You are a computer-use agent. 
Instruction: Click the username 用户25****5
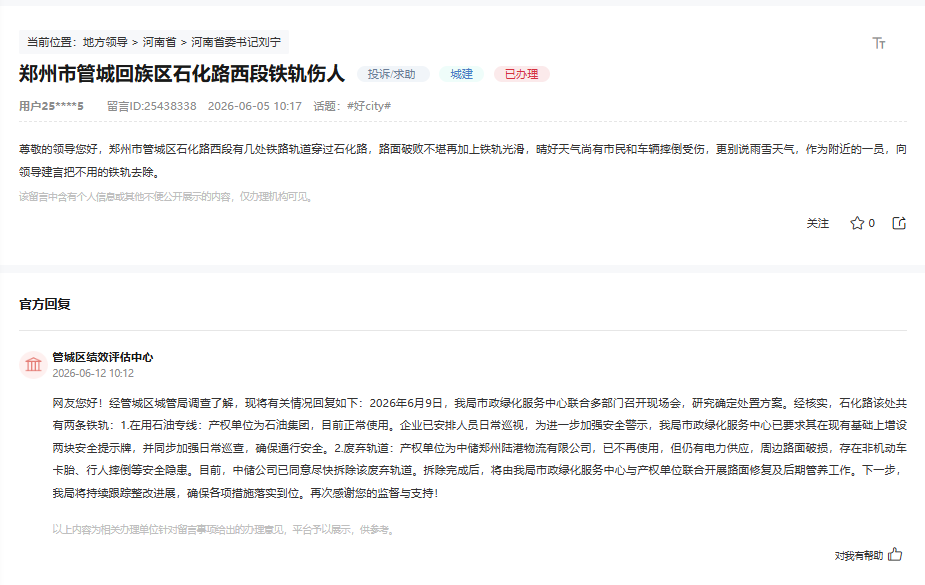click(x=51, y=106)
